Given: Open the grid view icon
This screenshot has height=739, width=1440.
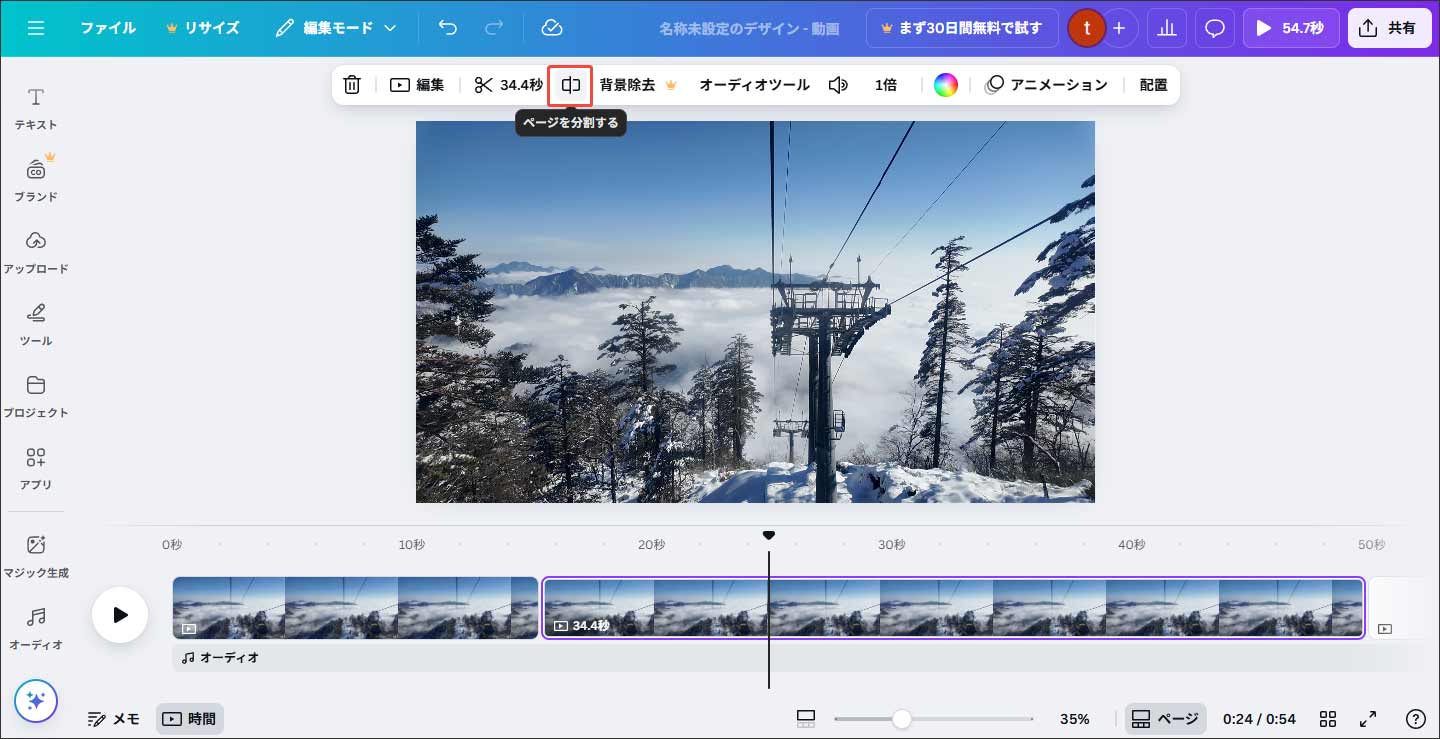Looking at the screenshot, I should point(1328,718).
